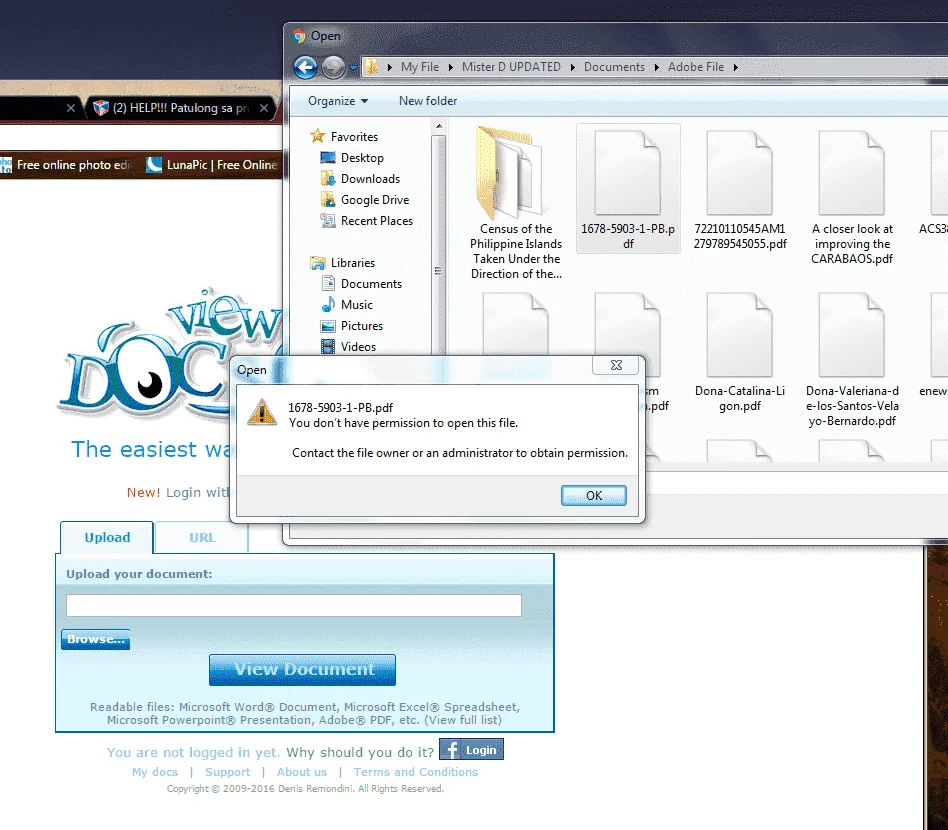Viewport: 948px width, 830px height.
Task: Click the Documents library icon
Action: (x=328, y=284)
